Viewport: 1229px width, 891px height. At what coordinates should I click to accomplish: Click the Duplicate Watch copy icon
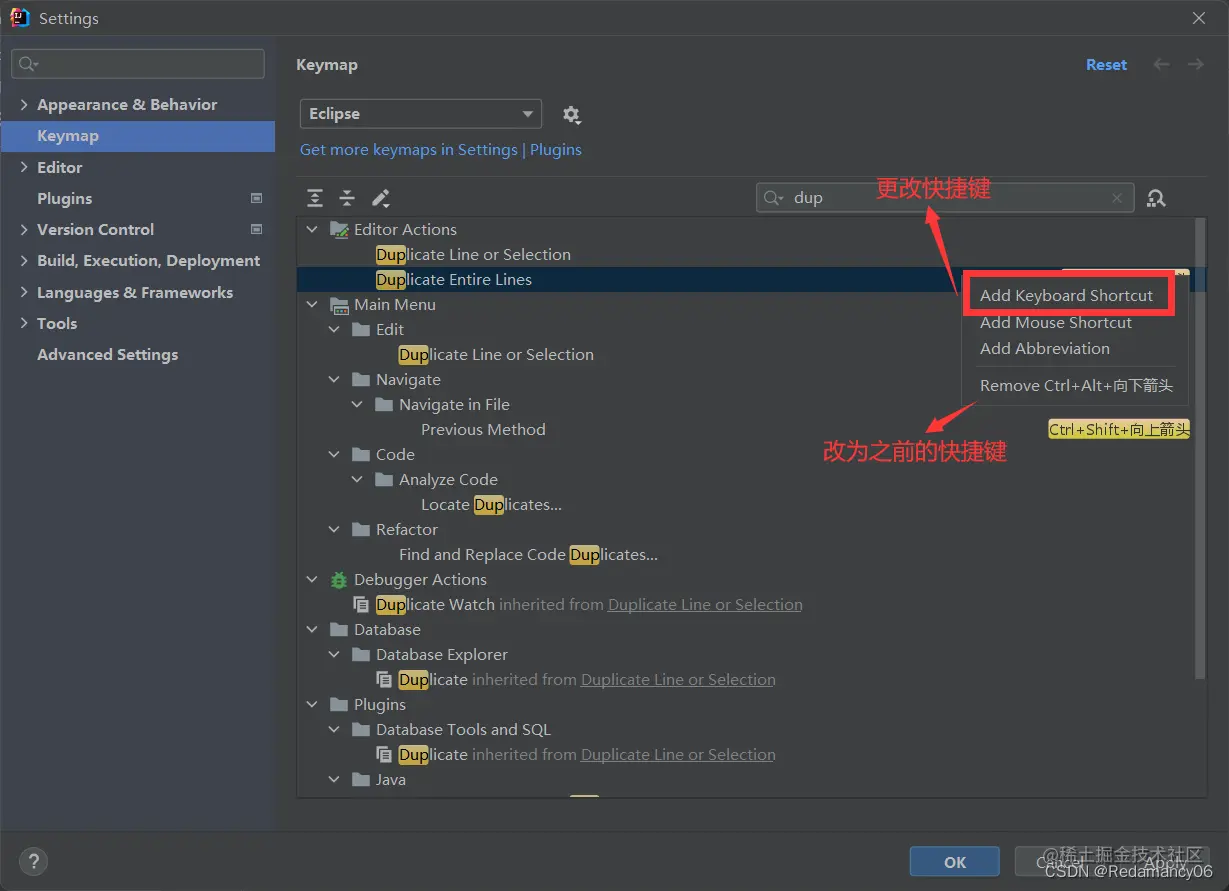coord(361,604)
